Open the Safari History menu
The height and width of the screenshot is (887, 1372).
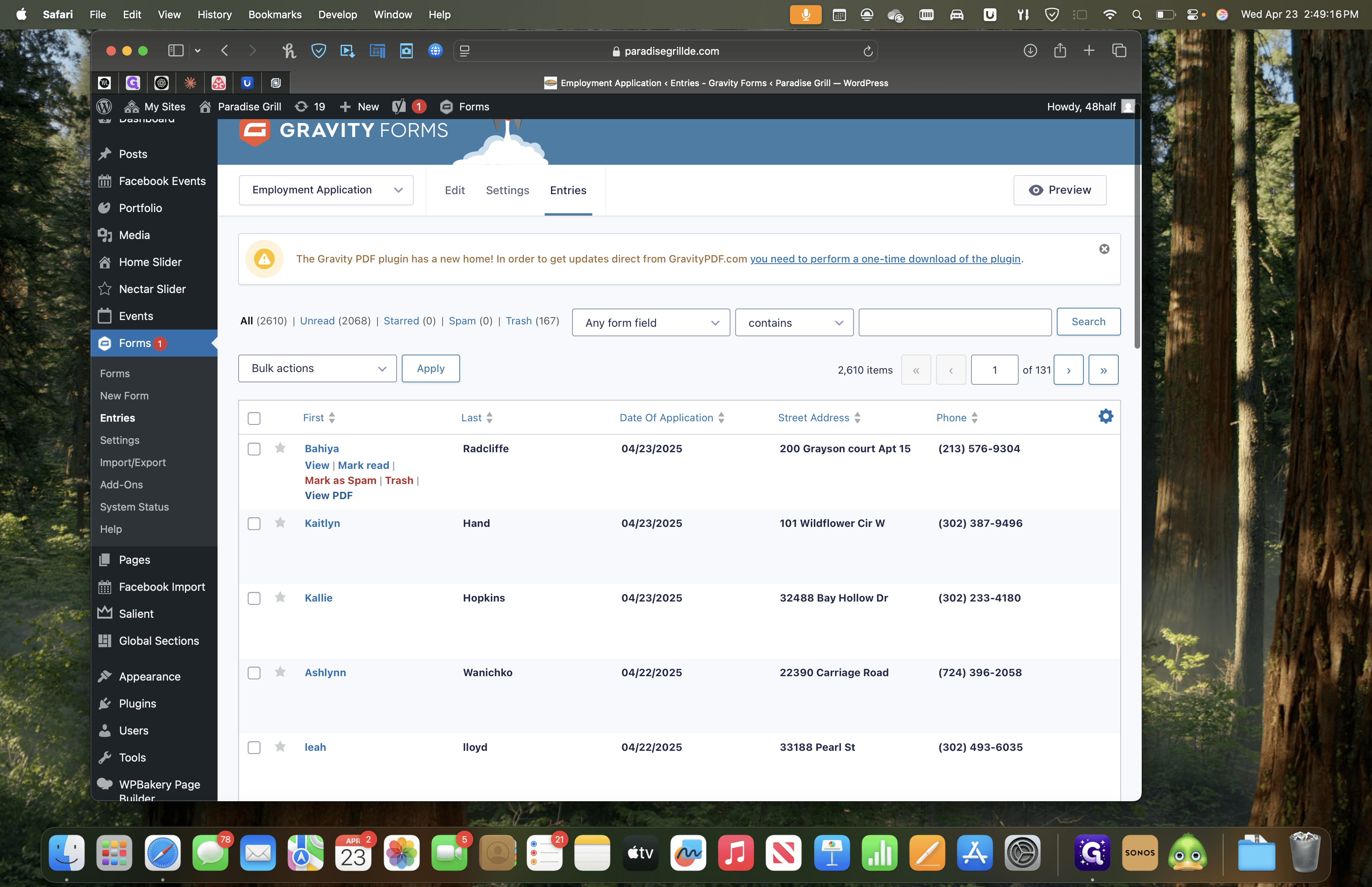click(214, 14)
